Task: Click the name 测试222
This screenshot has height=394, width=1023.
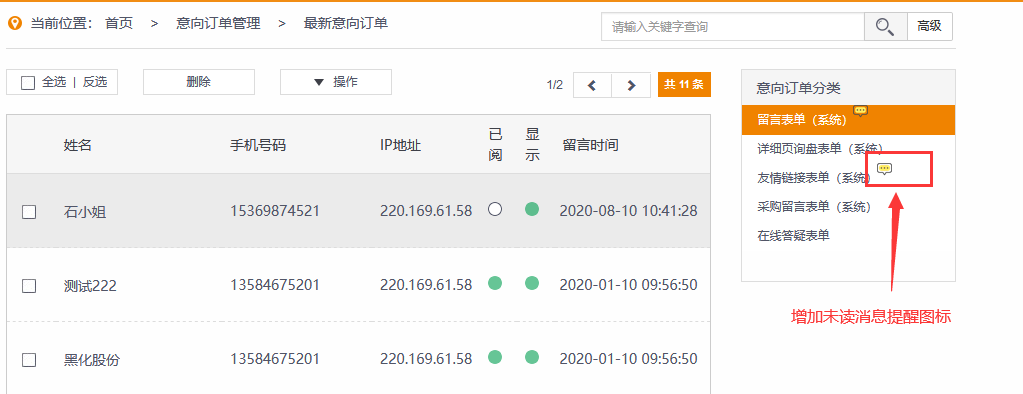Action: tap(90, 286)
